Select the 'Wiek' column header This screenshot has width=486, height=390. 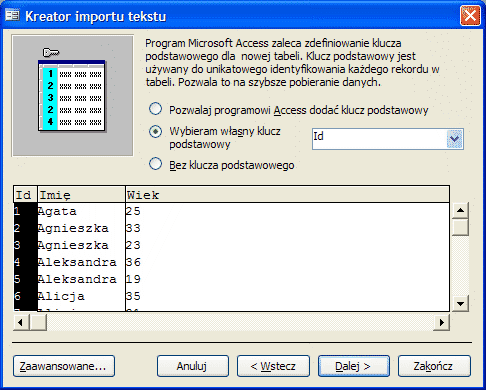tap(287, 195)
